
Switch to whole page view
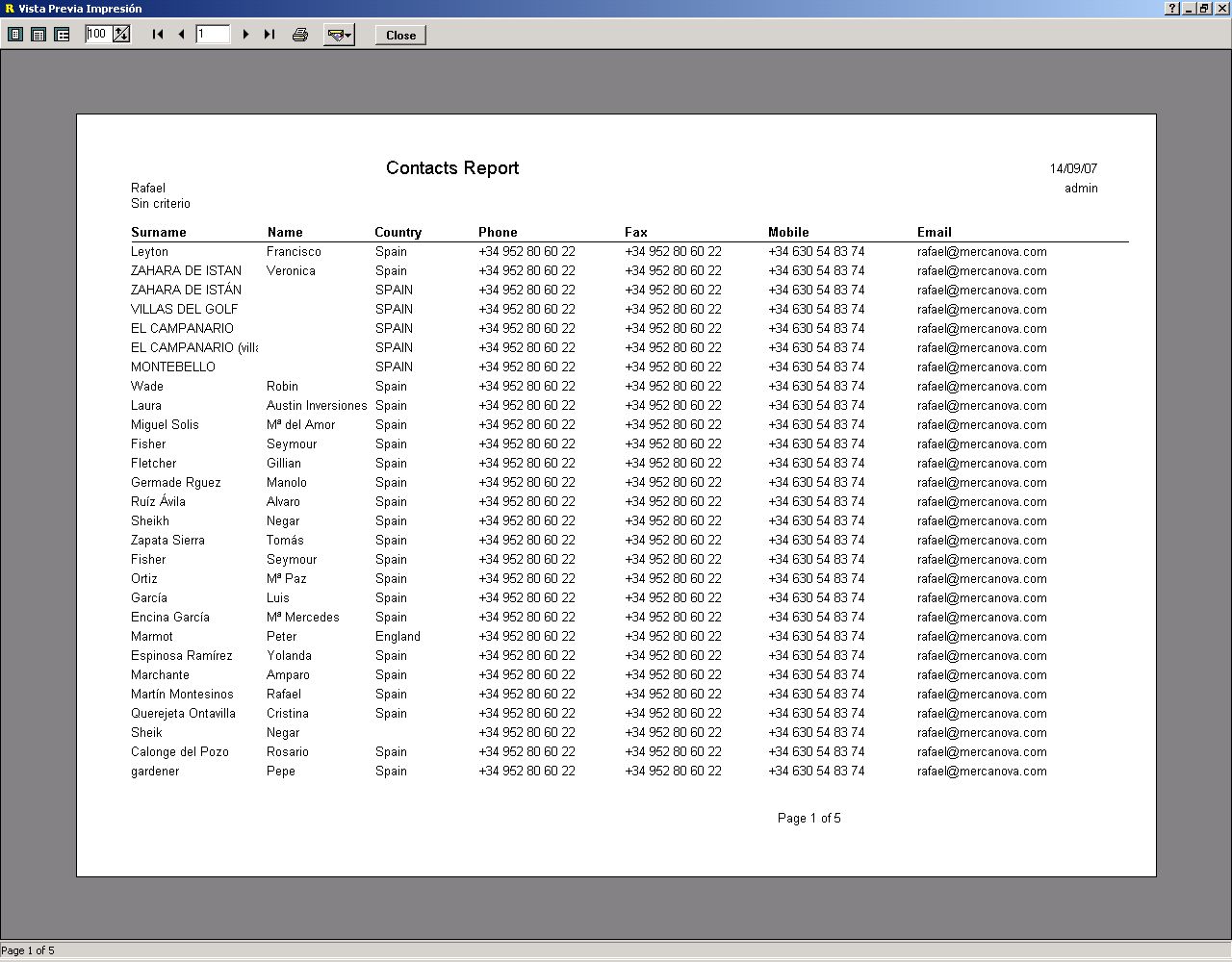point(15,35)
